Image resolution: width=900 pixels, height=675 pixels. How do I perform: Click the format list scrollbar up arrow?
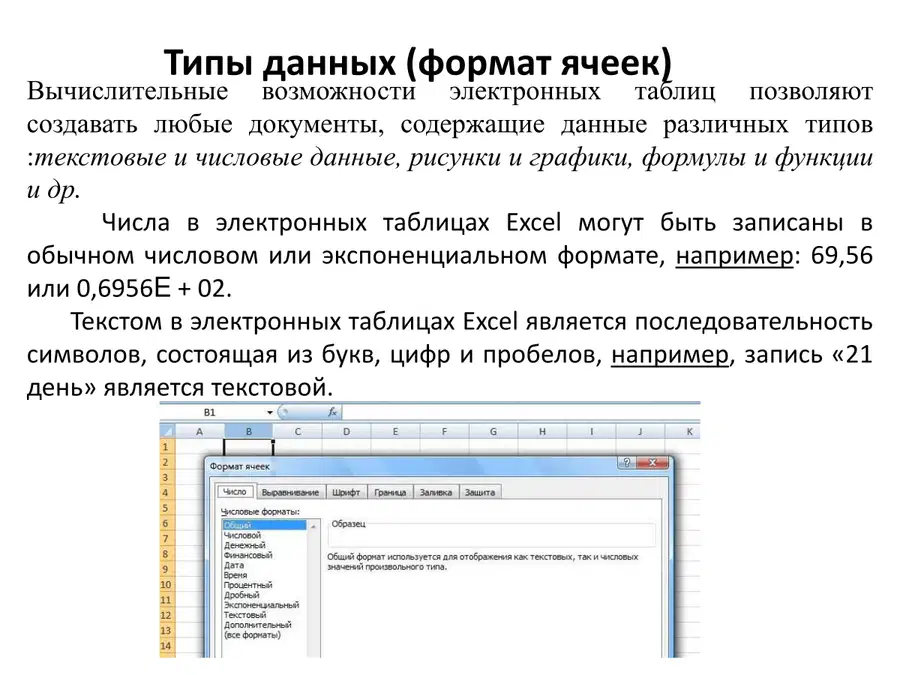click(313, 526)
